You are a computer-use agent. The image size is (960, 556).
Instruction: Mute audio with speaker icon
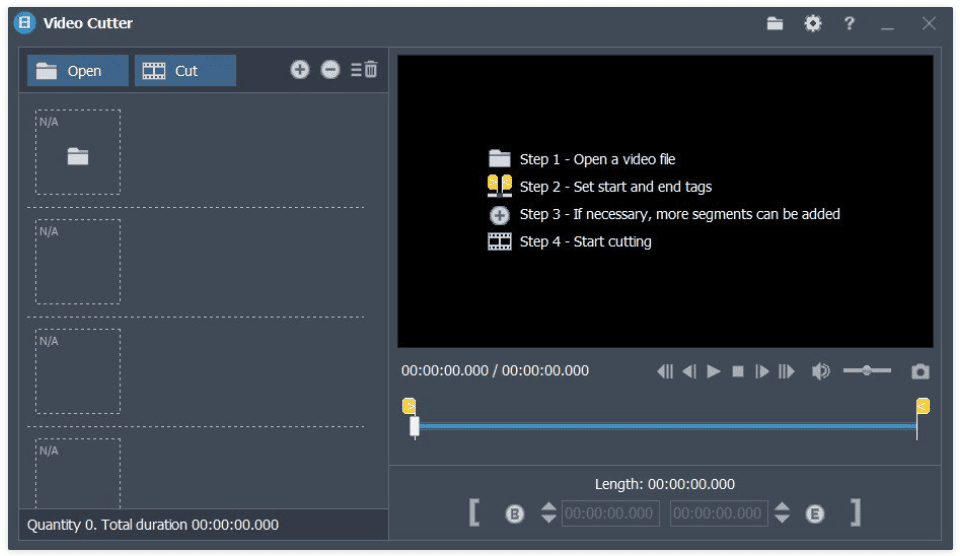tap(820, 371)
